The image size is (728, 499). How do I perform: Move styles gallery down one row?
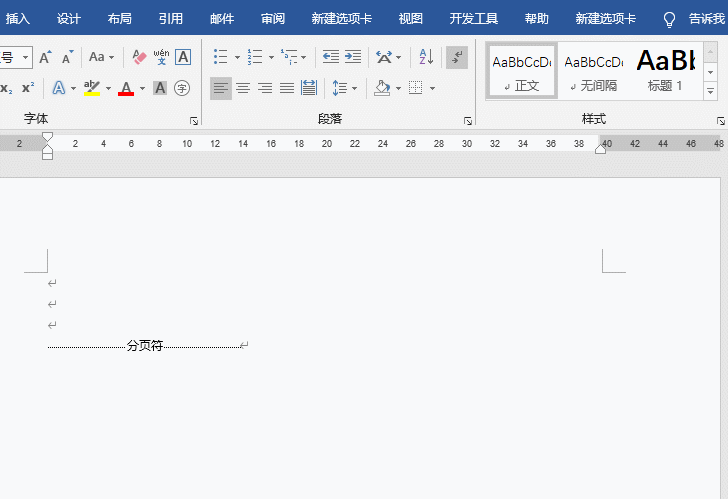(710, 72)
